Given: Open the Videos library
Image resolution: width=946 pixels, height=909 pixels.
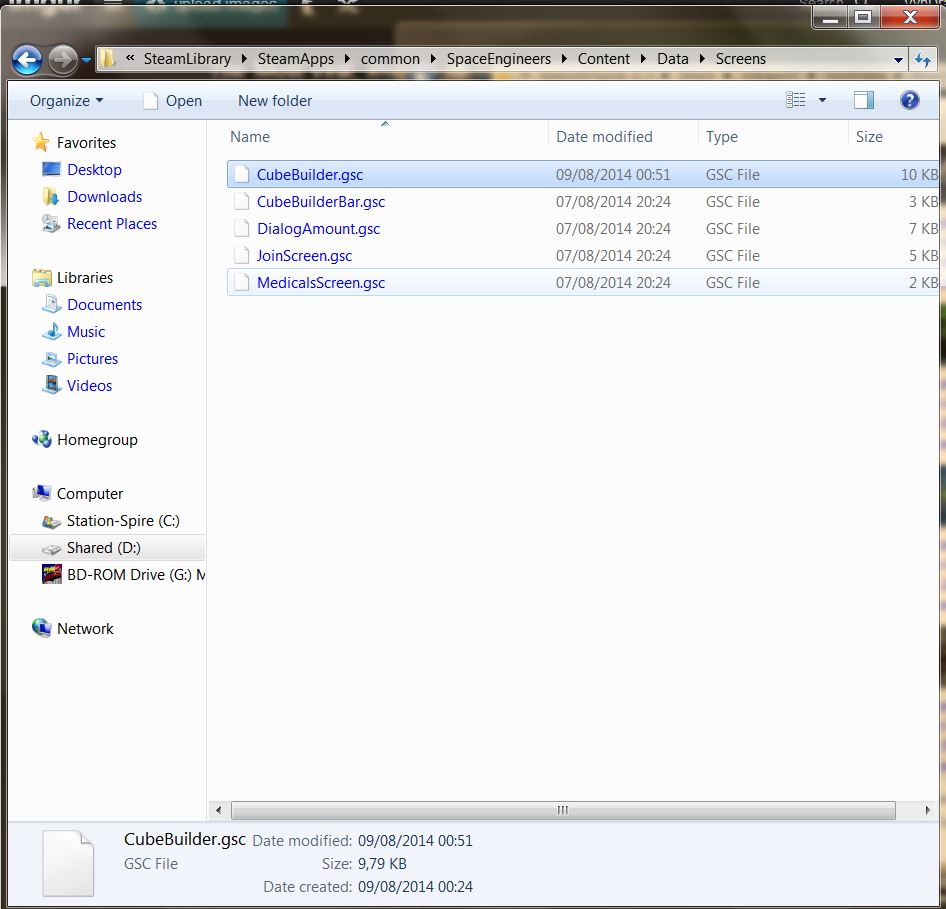Looking at the screenshot, I should (77, 385).
